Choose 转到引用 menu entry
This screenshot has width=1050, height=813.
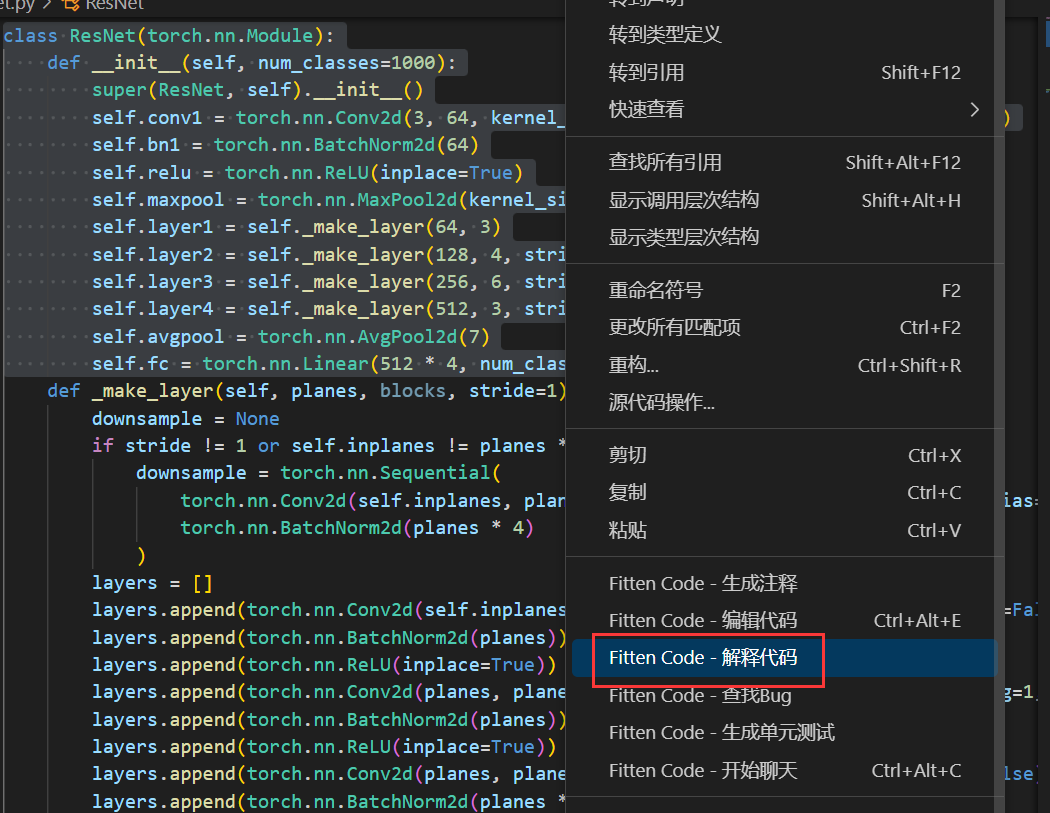point(646,72)
